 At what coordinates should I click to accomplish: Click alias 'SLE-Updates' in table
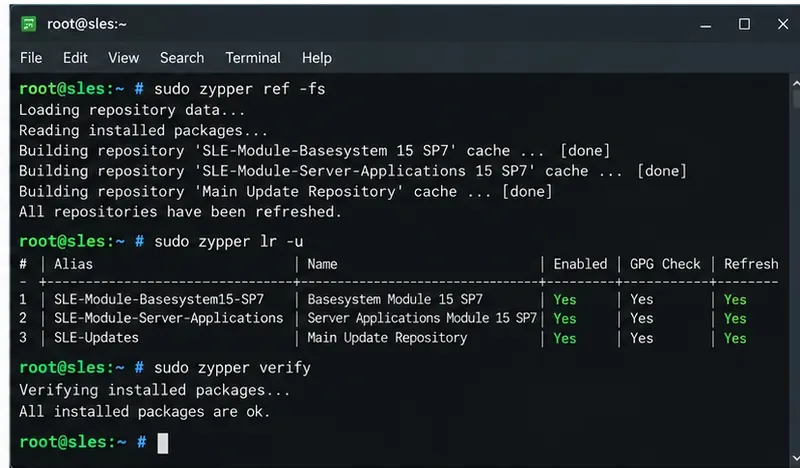[96, 338]
